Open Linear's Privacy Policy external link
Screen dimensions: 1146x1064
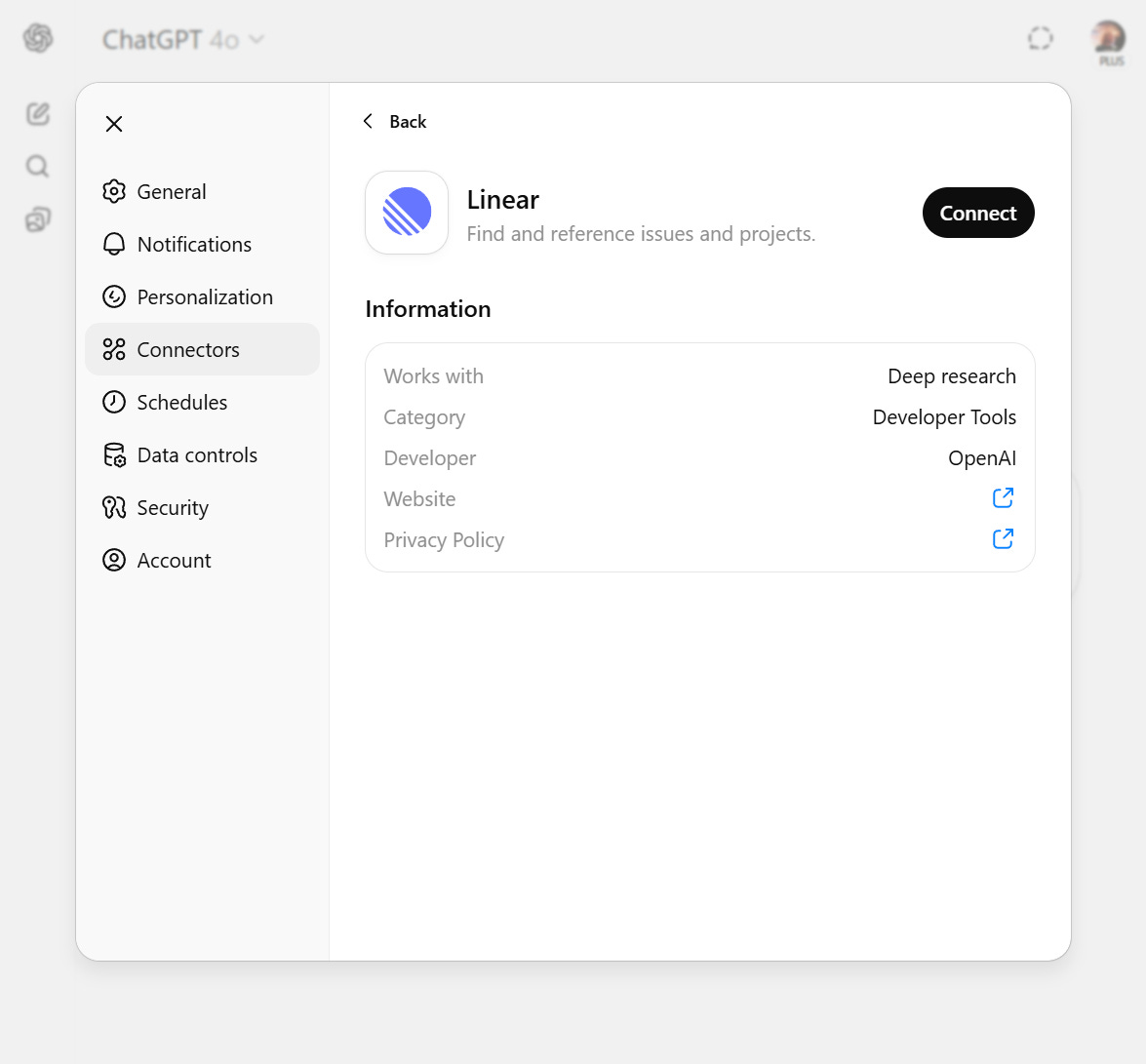tap(1003, 539)
